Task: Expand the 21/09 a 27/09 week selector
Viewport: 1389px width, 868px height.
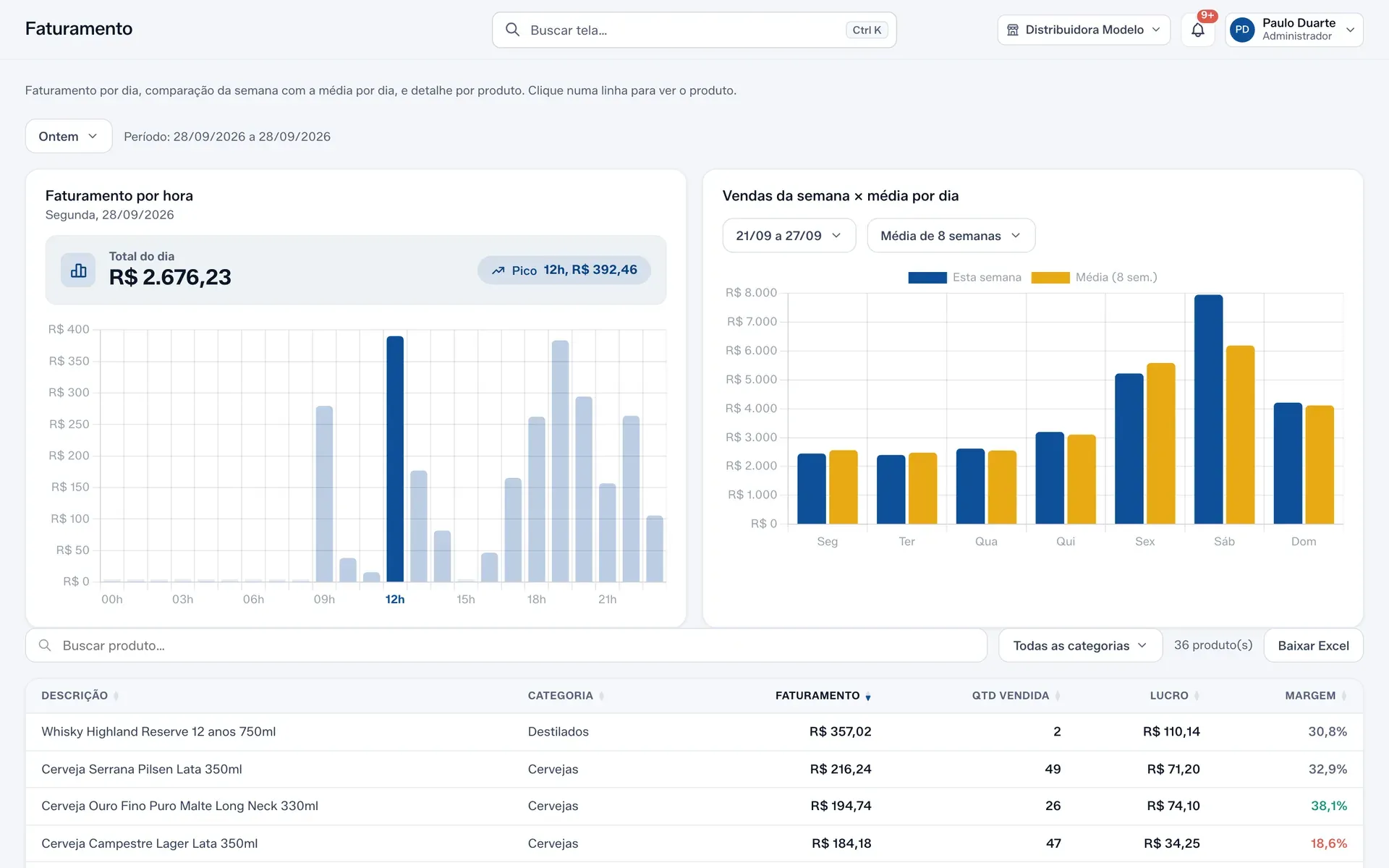Action: tap(789, 236)
